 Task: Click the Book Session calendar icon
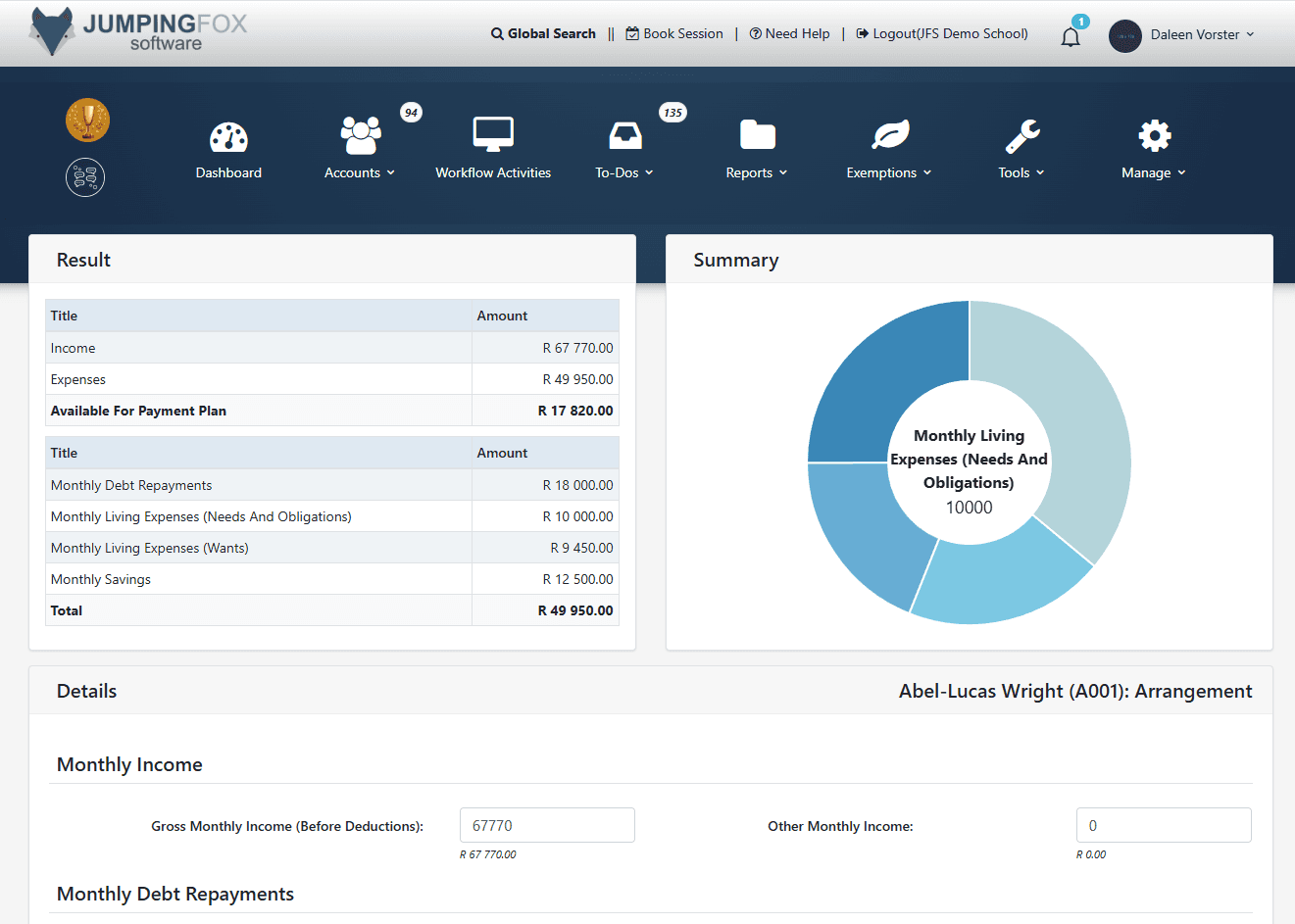632,33
